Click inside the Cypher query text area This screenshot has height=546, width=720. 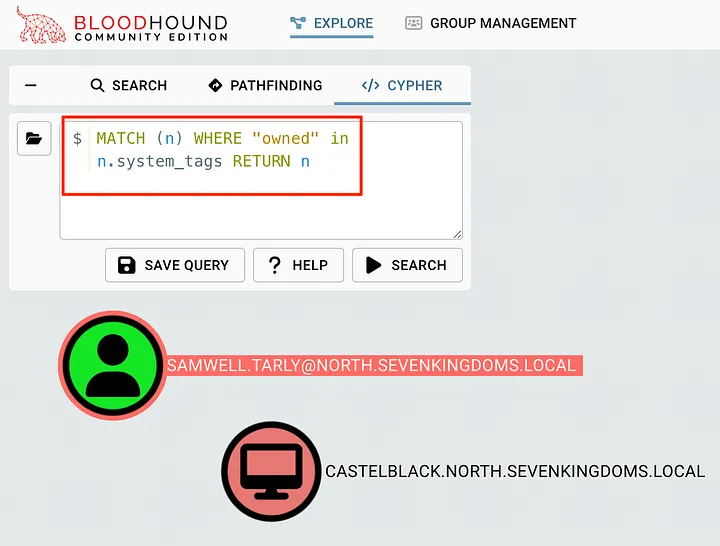[x=261, y=180]
